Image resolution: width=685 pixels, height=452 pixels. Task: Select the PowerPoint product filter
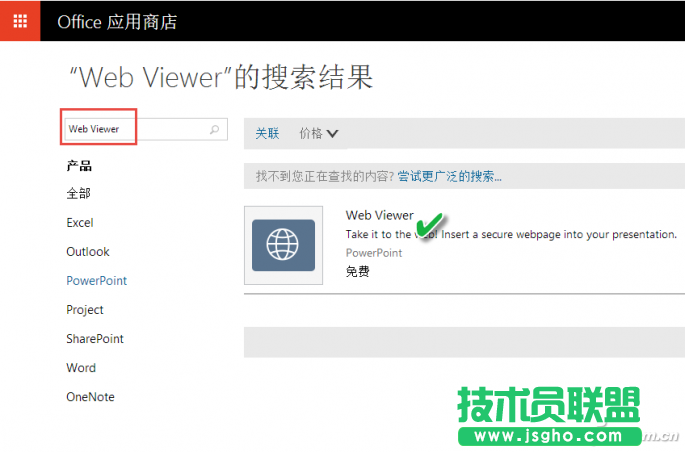tap(97, 280)
